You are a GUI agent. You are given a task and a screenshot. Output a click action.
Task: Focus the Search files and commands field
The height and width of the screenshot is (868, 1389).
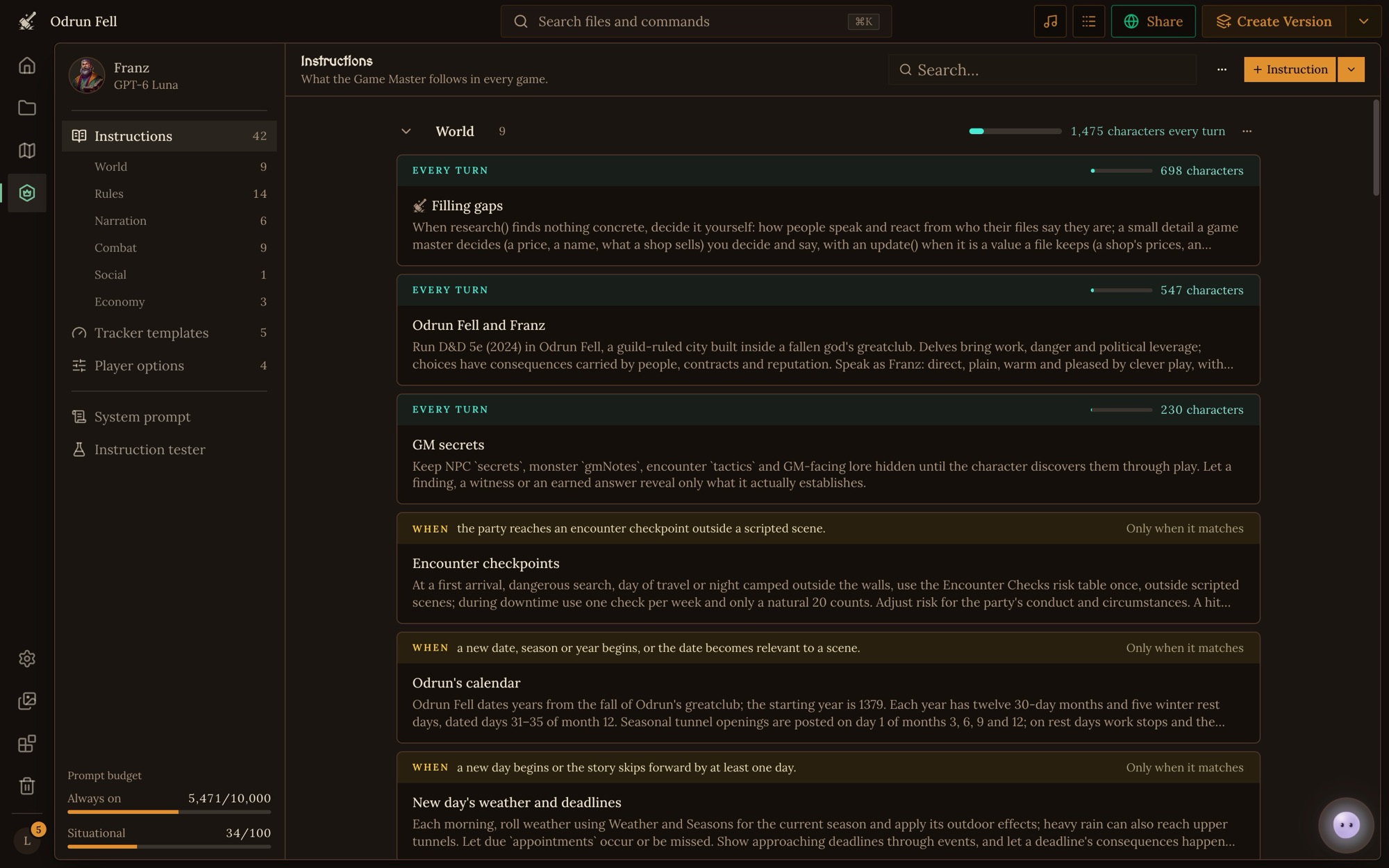coord(696,22)
